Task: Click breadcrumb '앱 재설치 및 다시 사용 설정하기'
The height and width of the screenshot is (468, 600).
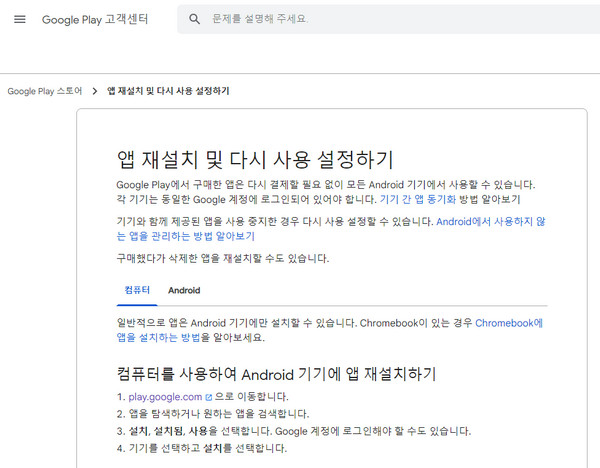Action: click(168, 91)
